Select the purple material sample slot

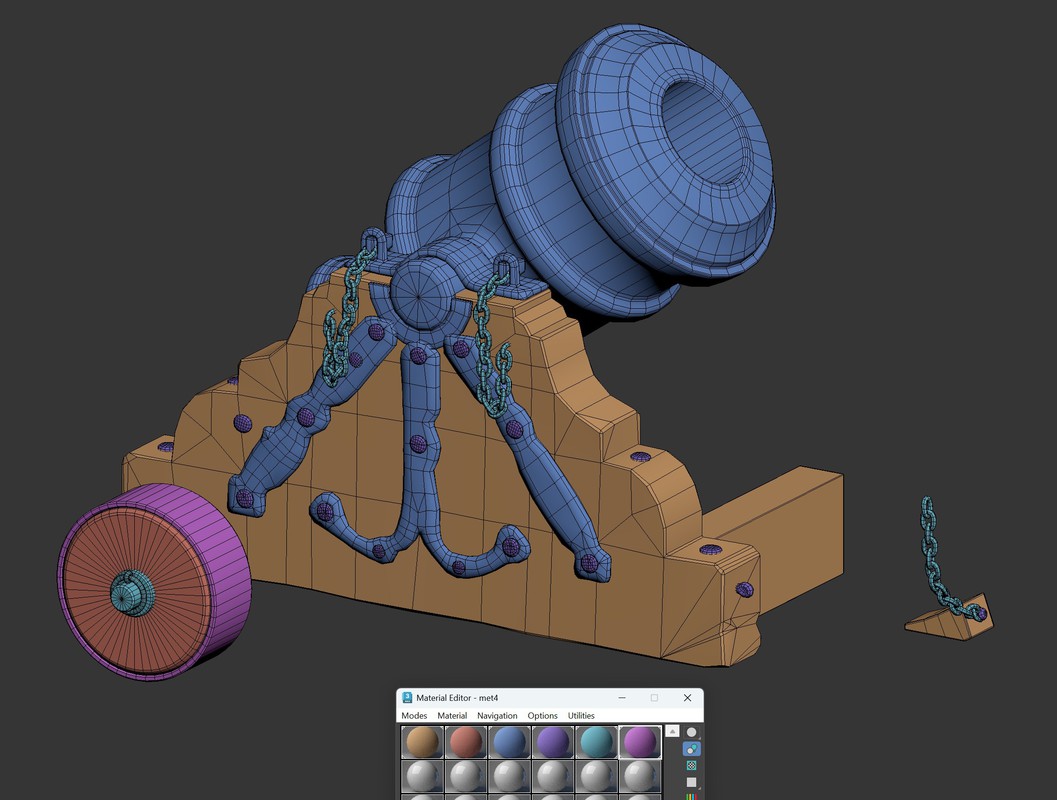pyautogui.click(x=553, y=741)
